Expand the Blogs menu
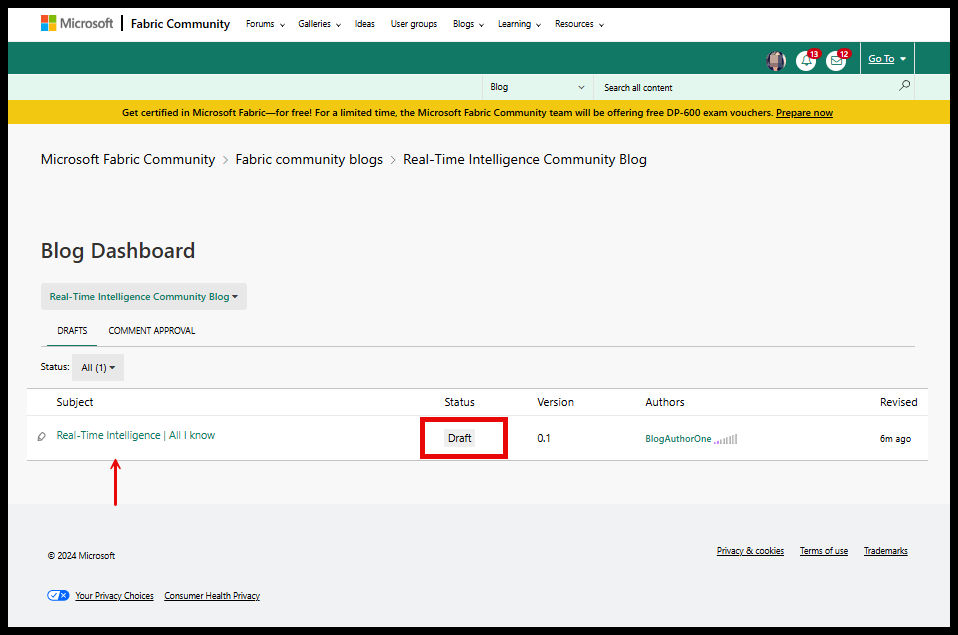The height and width of the screenshot is (635, 958). click(468, 24)
